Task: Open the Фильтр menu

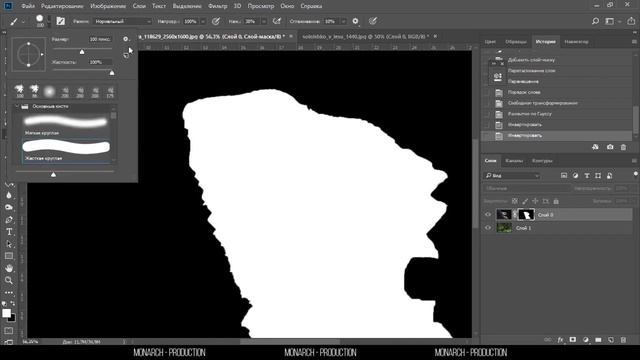Action: pos(218,6)
